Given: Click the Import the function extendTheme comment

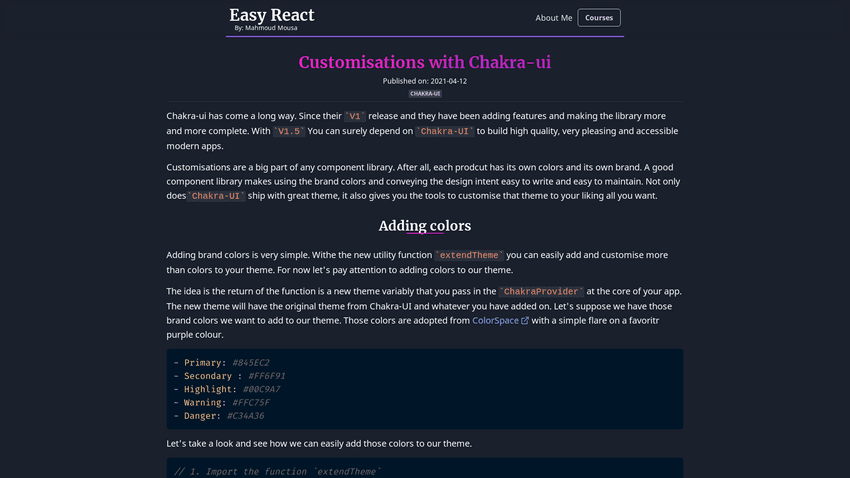Looking at the screenshot, I should click(x=278, y=471).
